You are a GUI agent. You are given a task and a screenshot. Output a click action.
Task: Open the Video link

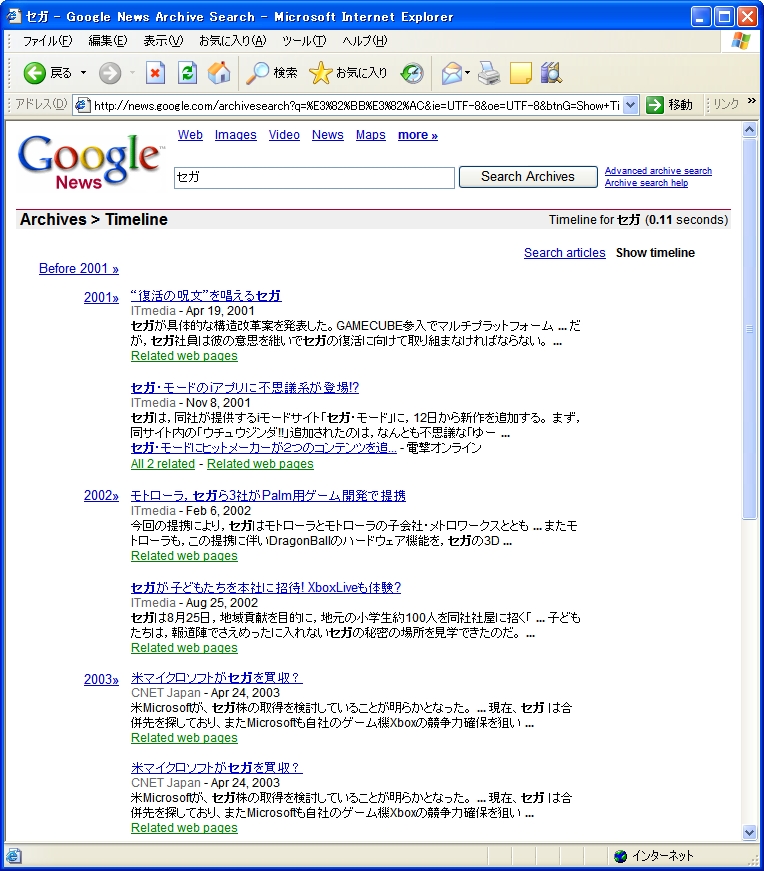click(x=284, y=135)
